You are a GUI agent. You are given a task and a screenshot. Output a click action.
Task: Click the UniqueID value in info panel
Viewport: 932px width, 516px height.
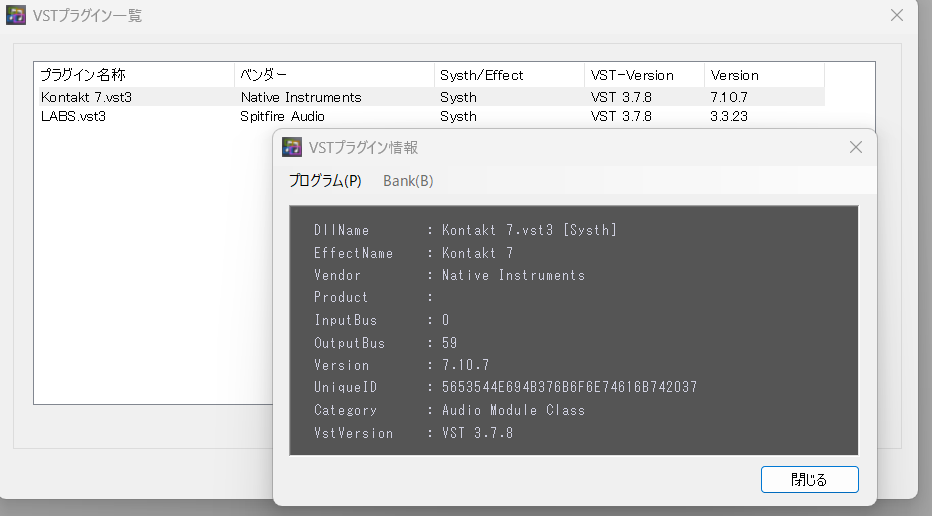pyautogui.click(x=569, y=387)
